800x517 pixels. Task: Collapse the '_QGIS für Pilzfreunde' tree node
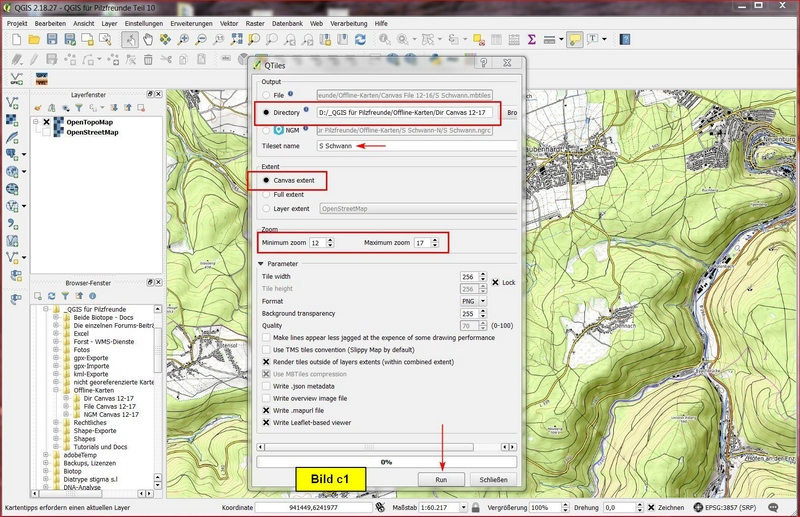[x=45, y=309]
